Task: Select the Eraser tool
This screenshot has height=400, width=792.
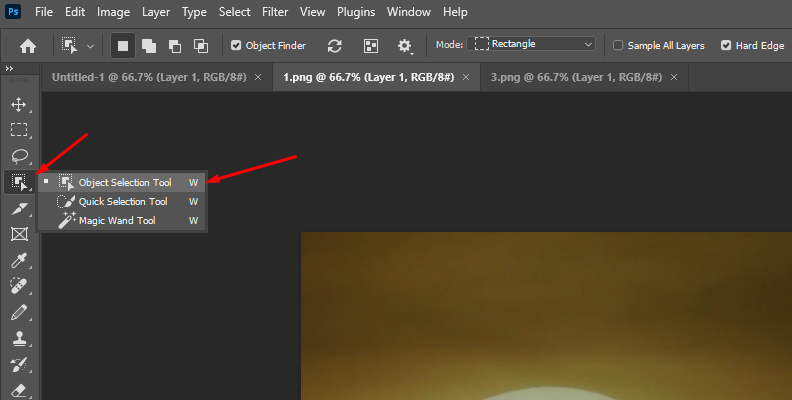Action: (x=19, y=390)
